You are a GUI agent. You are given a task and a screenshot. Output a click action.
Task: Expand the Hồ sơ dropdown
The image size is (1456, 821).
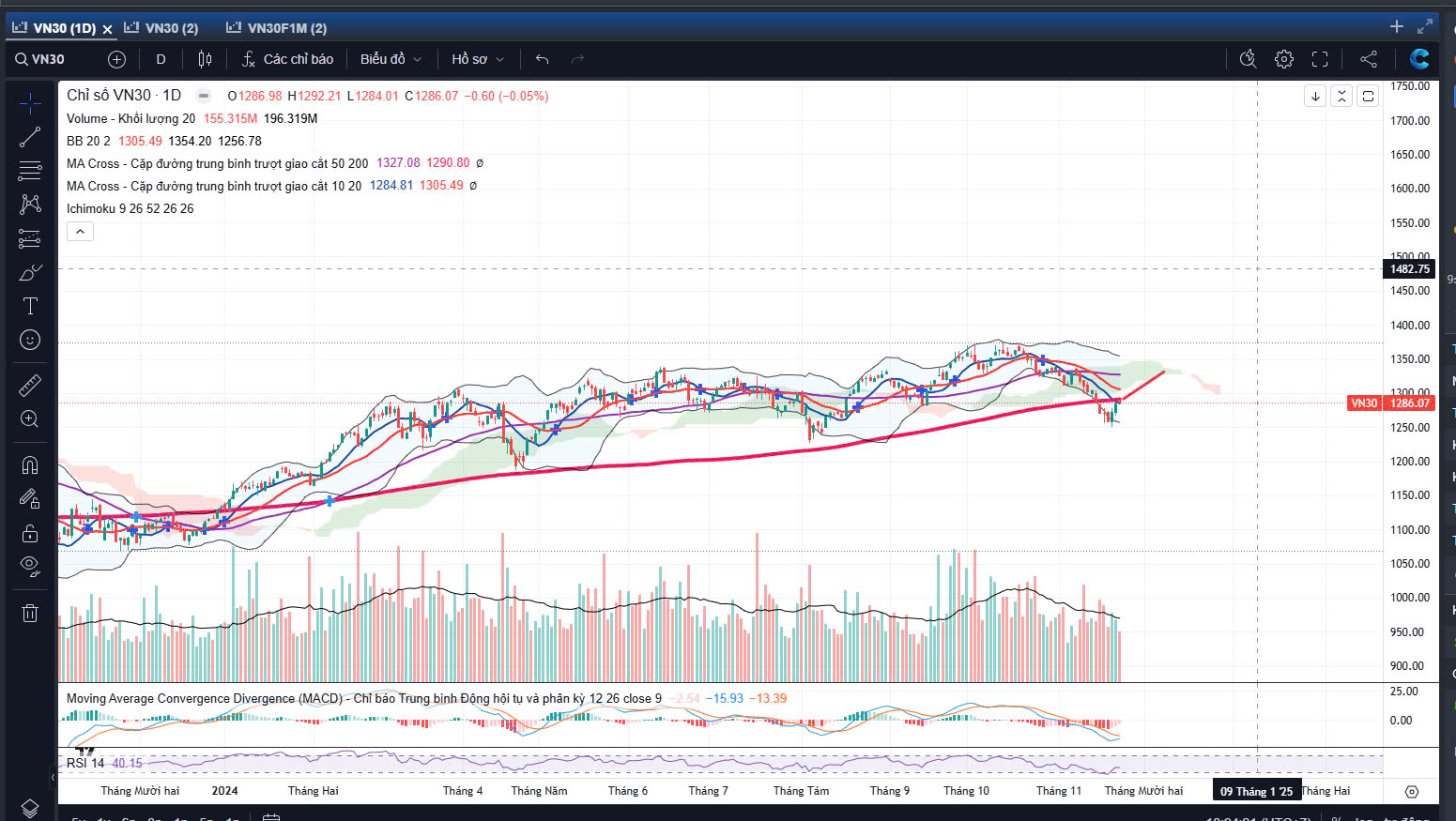pos(478,59)
